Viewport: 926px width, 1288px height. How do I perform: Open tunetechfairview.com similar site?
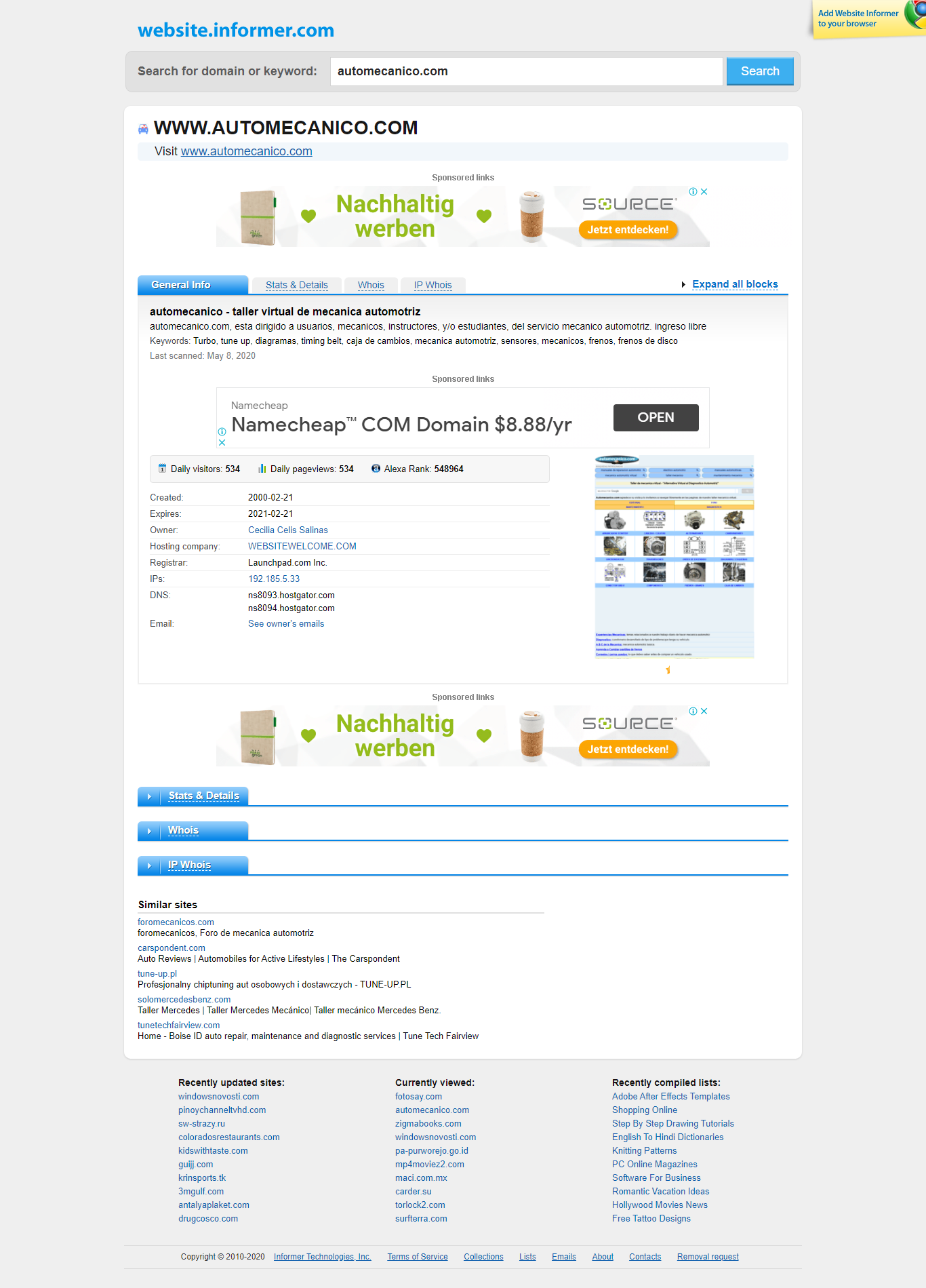click(x=179, y=1026)
